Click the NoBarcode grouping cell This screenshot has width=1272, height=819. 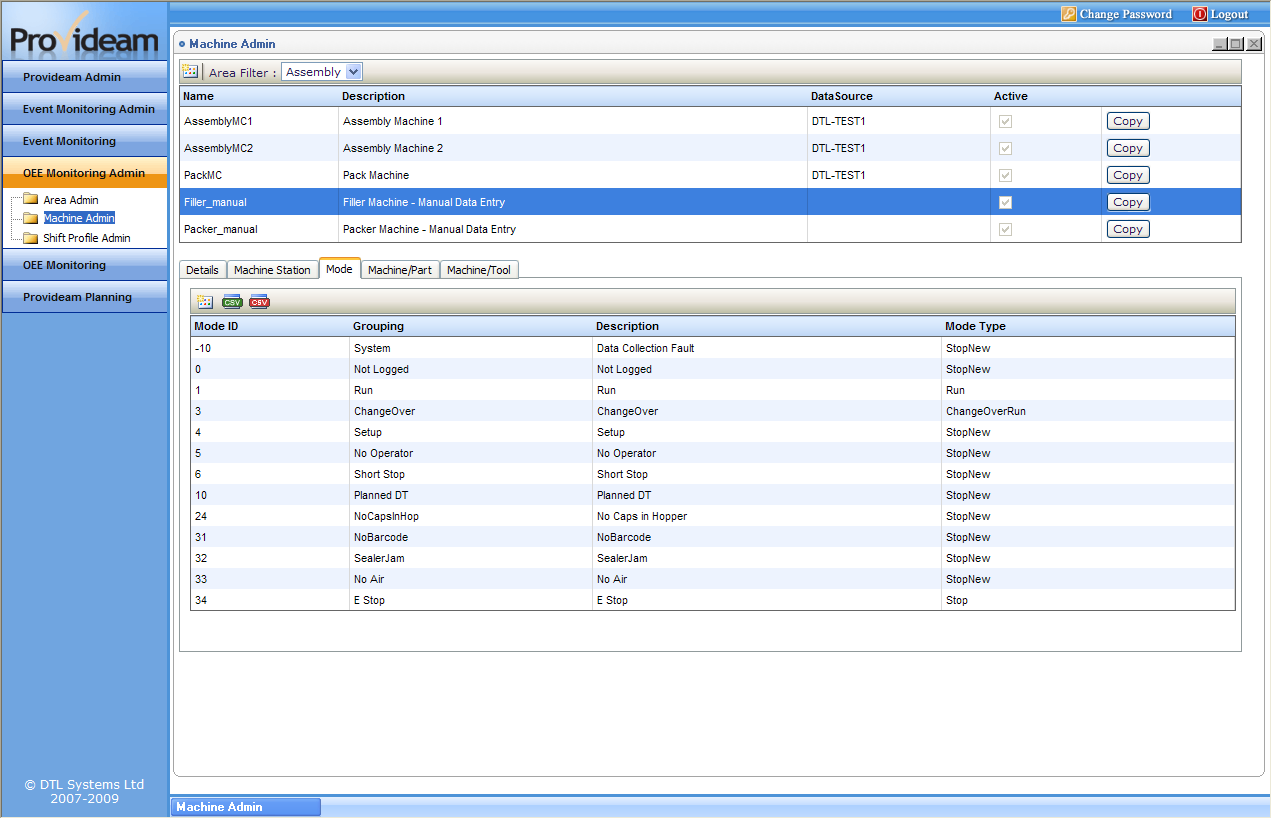[381, 537]
